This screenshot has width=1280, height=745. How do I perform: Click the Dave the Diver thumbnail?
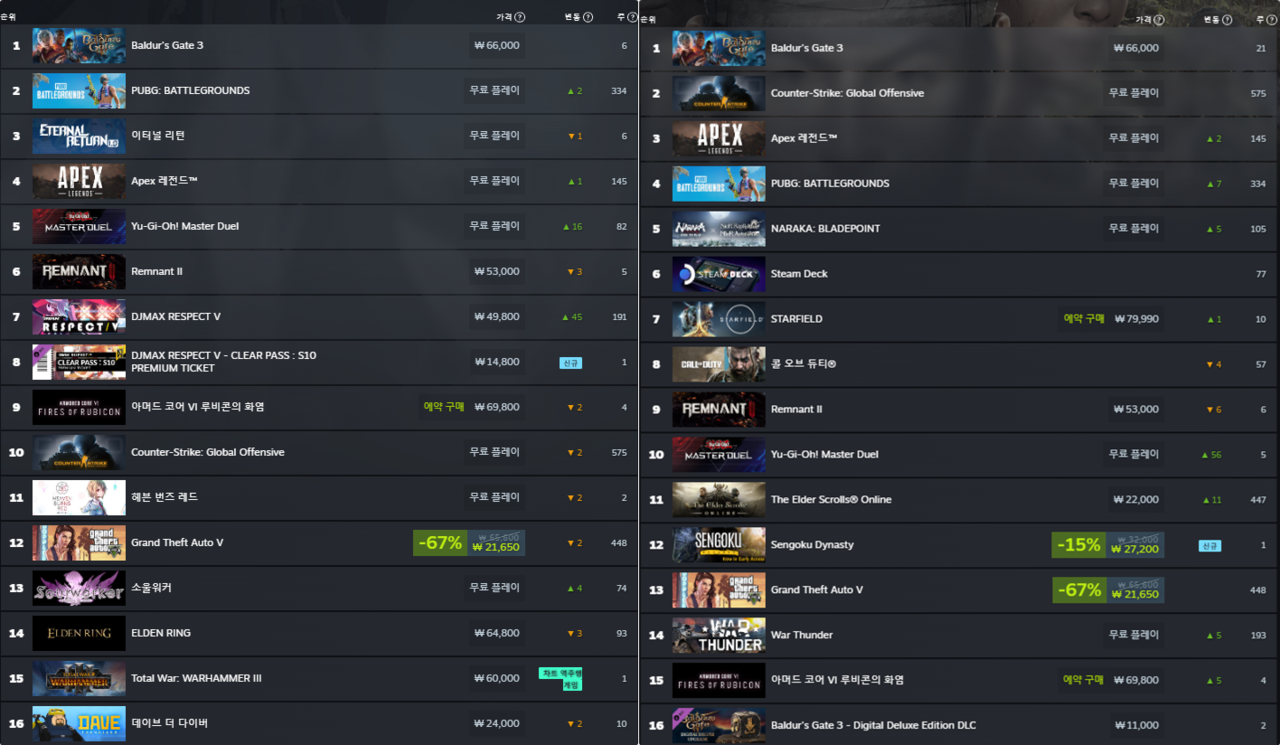coord(79,724)
